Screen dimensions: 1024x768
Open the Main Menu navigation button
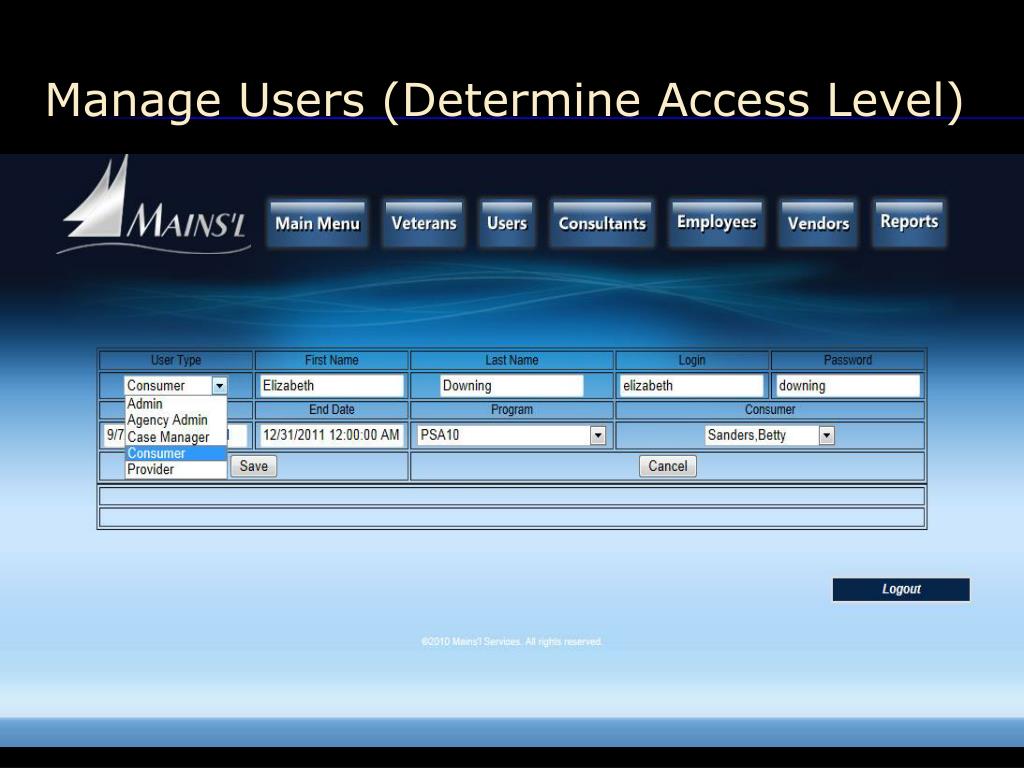point(317,224)
